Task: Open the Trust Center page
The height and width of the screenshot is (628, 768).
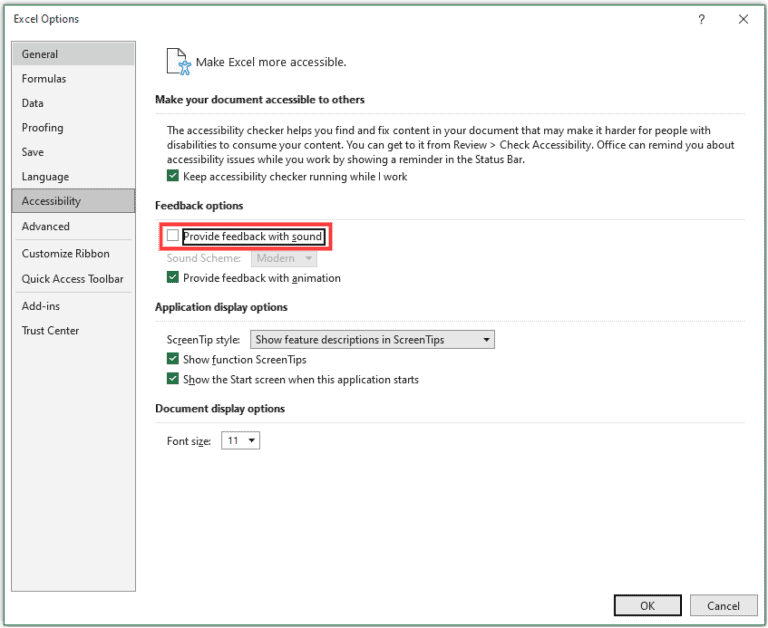Action: (73, 331)
